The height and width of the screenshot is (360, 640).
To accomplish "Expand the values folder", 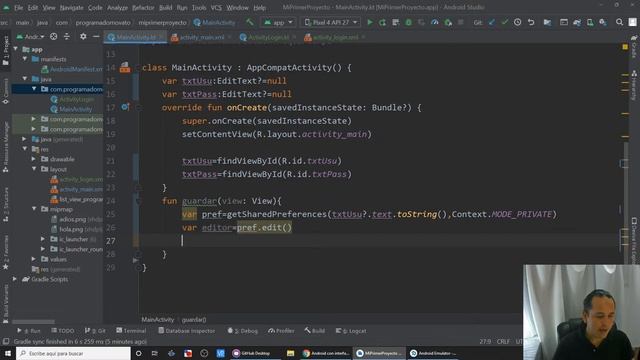I will coord(34,259).
